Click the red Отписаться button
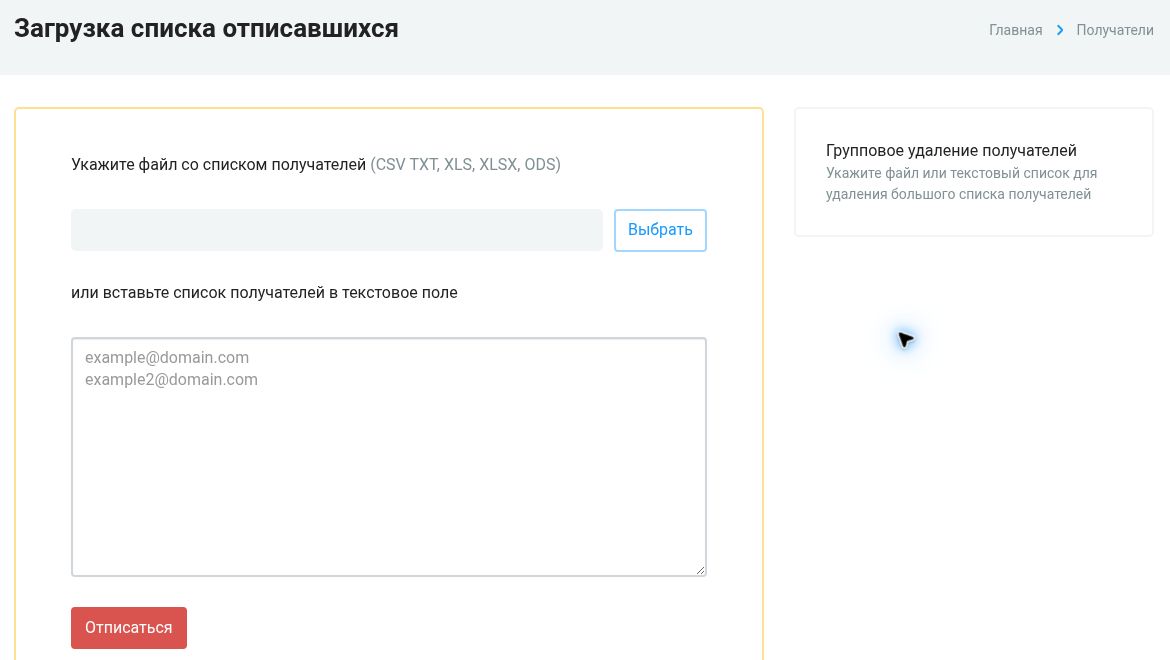 pyautogui.click(x=128, y=628)
